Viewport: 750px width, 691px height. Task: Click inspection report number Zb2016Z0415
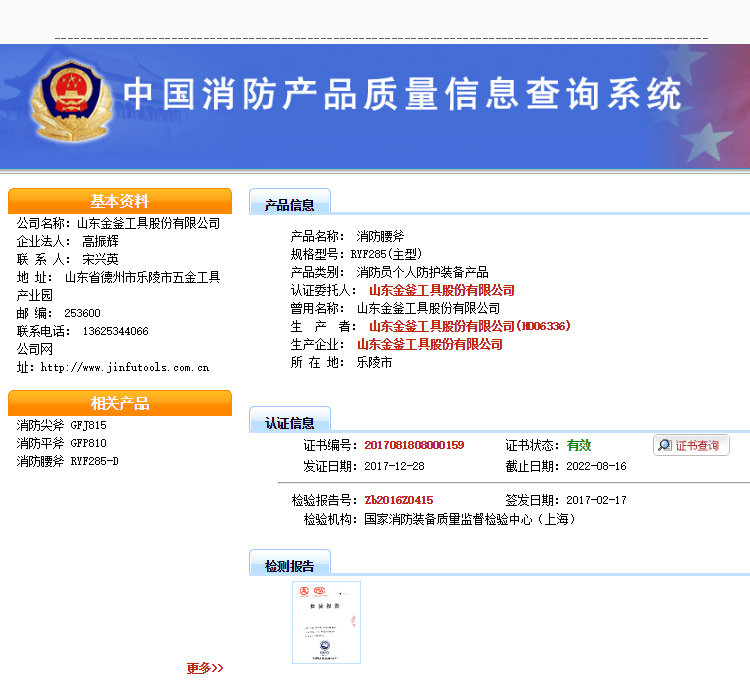399,500
